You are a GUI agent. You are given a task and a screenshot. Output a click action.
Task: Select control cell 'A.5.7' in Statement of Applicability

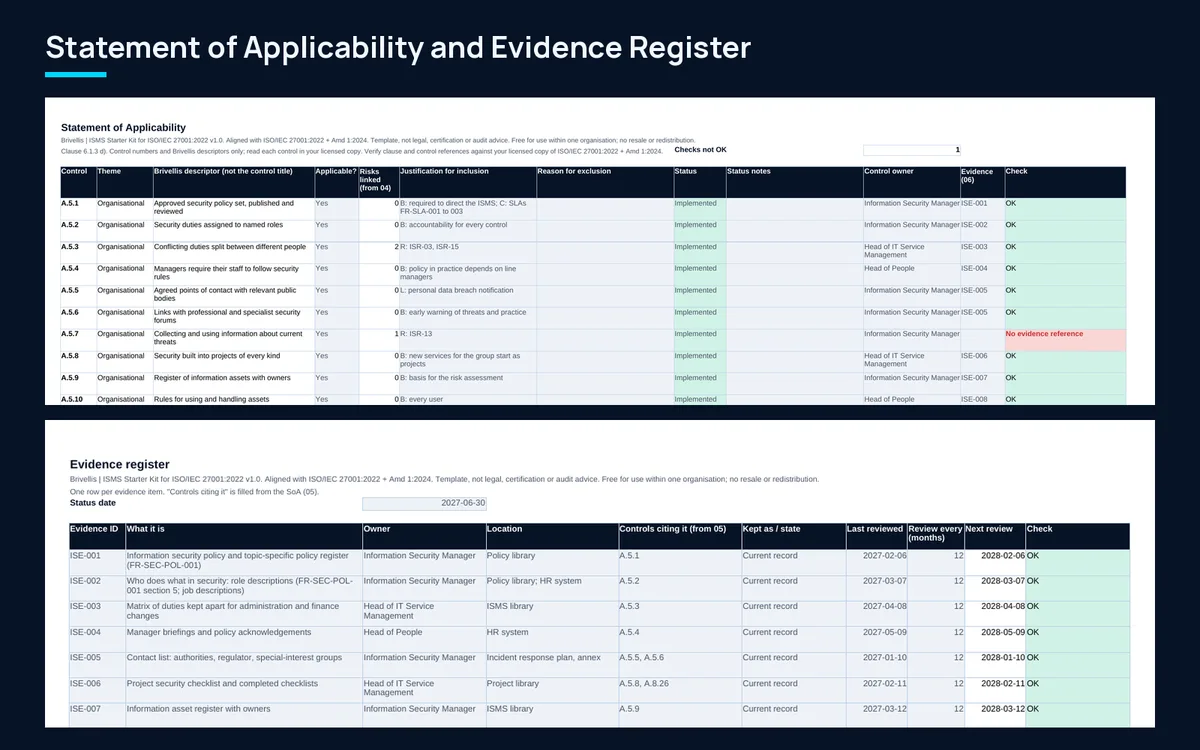[x=78, y=340]
